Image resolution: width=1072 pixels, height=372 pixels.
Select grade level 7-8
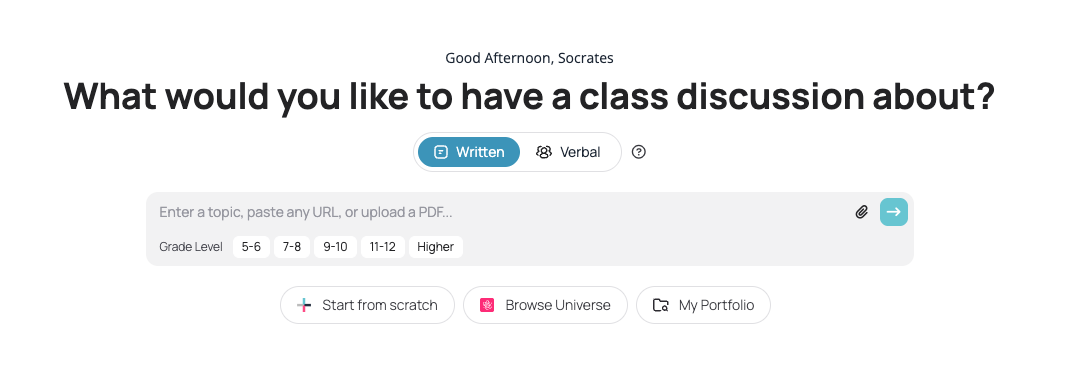pos(292,247)
